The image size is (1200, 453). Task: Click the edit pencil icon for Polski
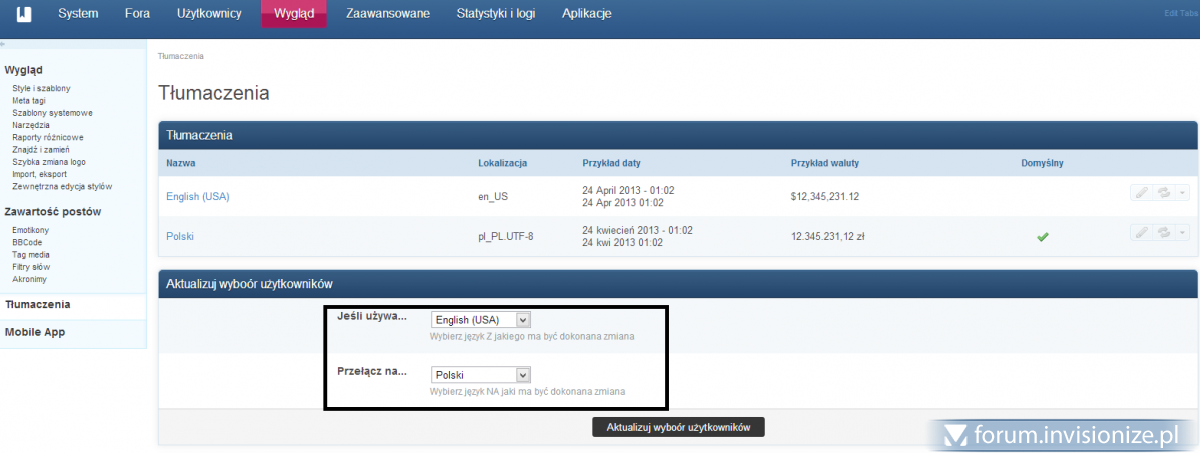(1141, 232)
